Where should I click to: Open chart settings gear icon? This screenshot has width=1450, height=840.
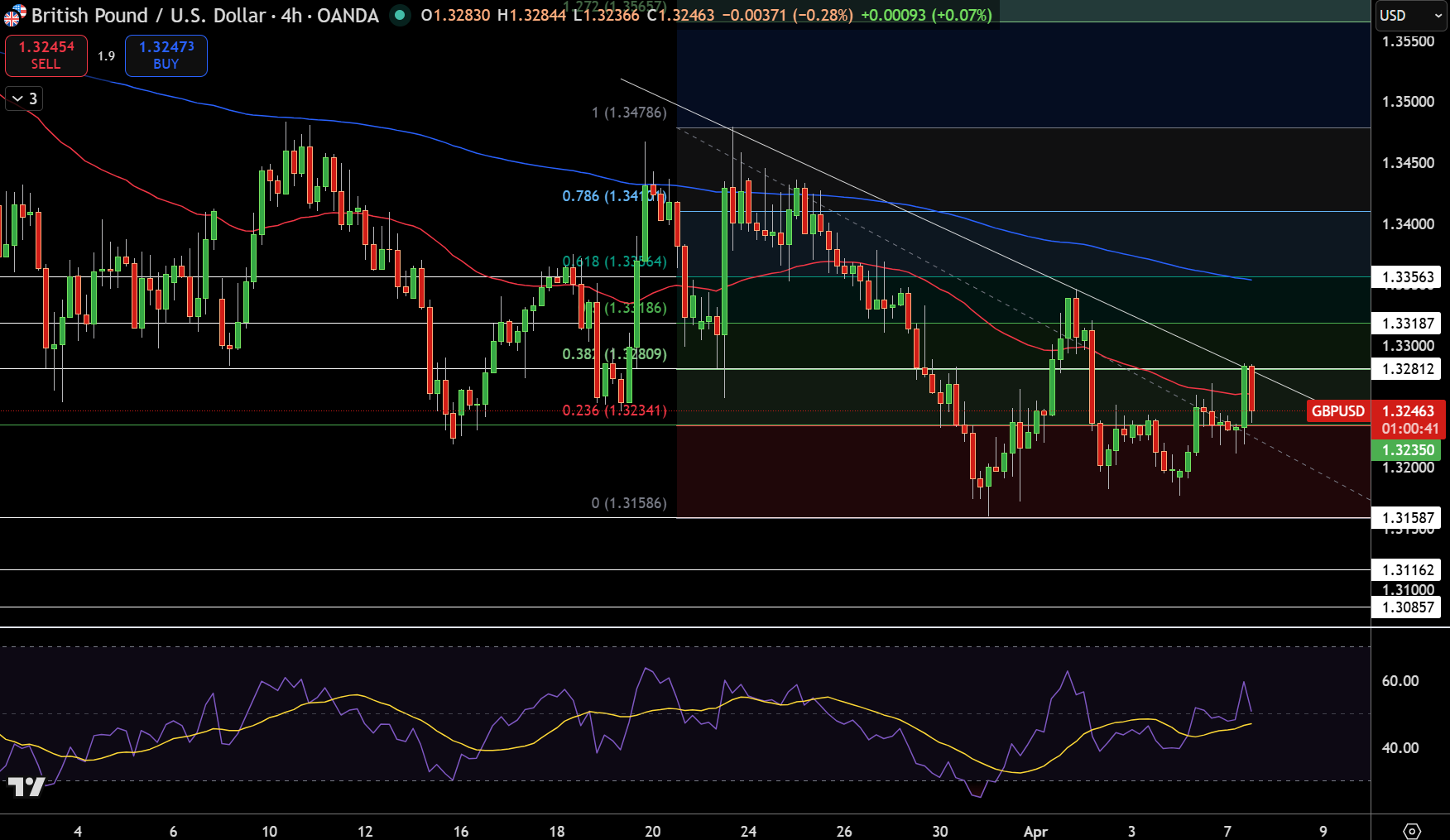click(x=1412, y=831)
